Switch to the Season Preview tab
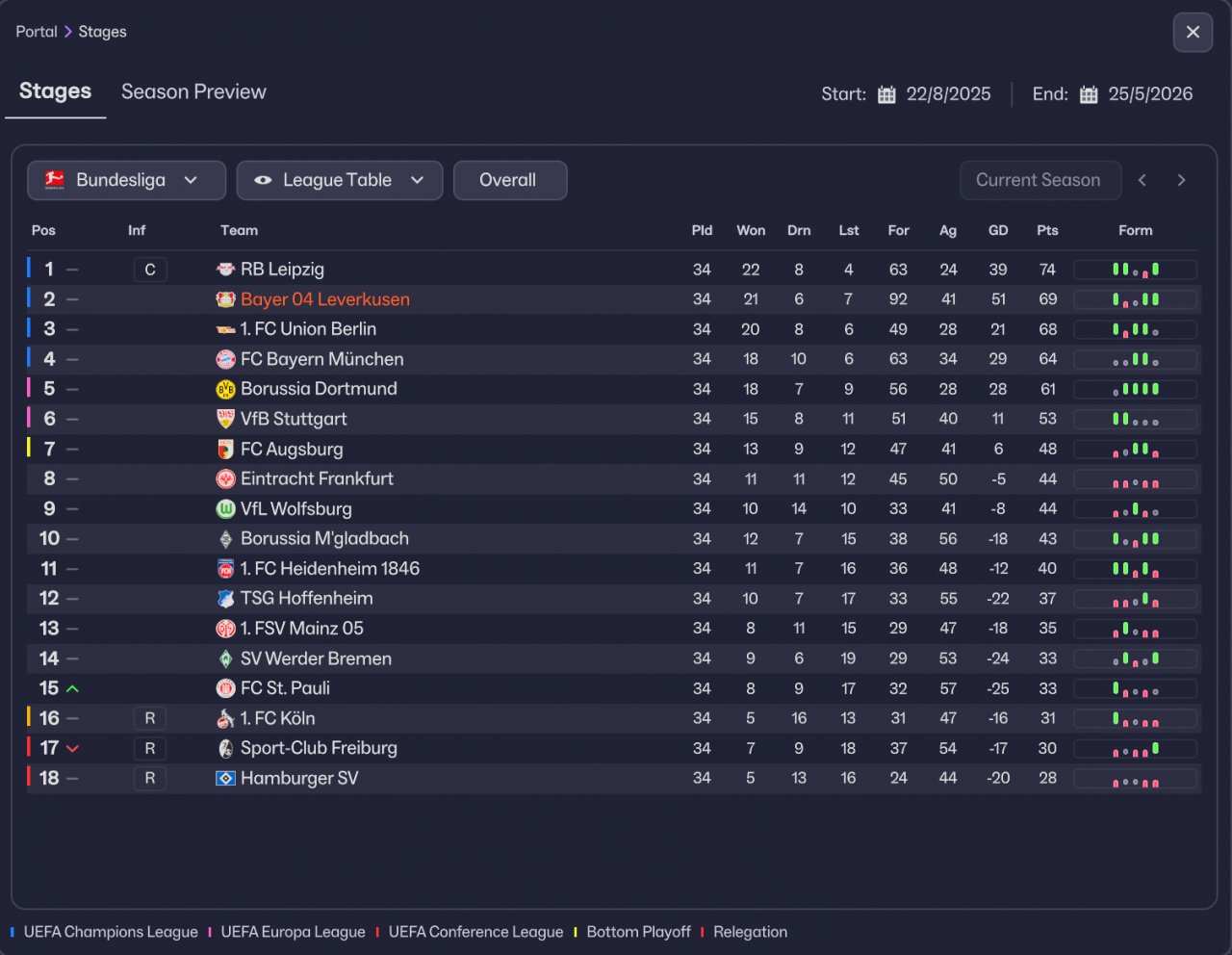 pos(193,91)
